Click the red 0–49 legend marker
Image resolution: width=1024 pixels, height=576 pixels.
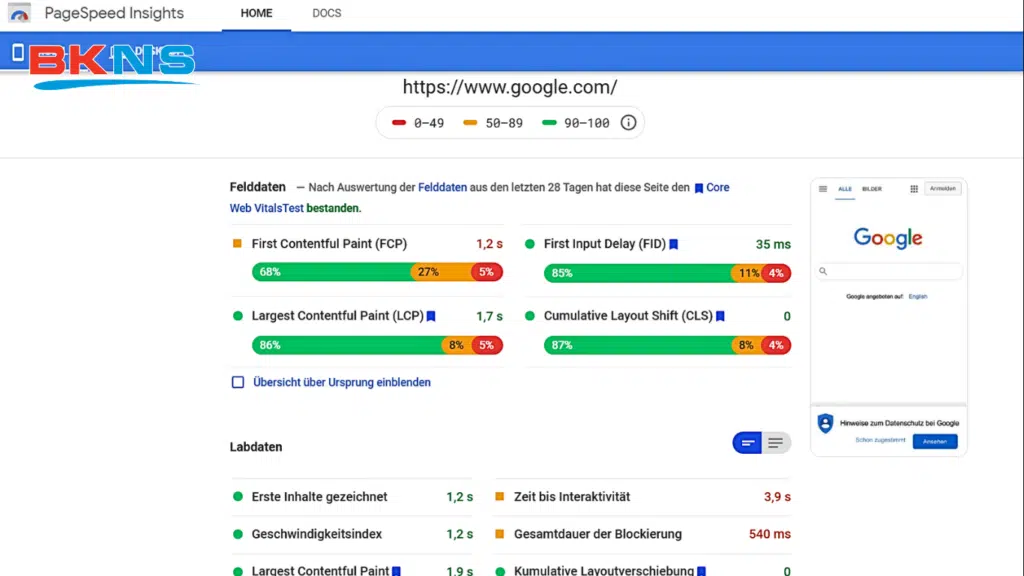pos(399,122)
